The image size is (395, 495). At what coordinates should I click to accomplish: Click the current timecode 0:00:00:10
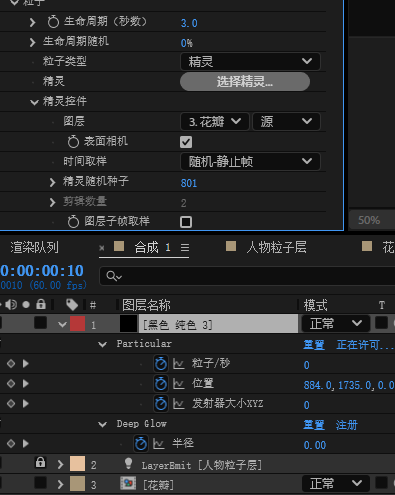[x=42, y=271]
